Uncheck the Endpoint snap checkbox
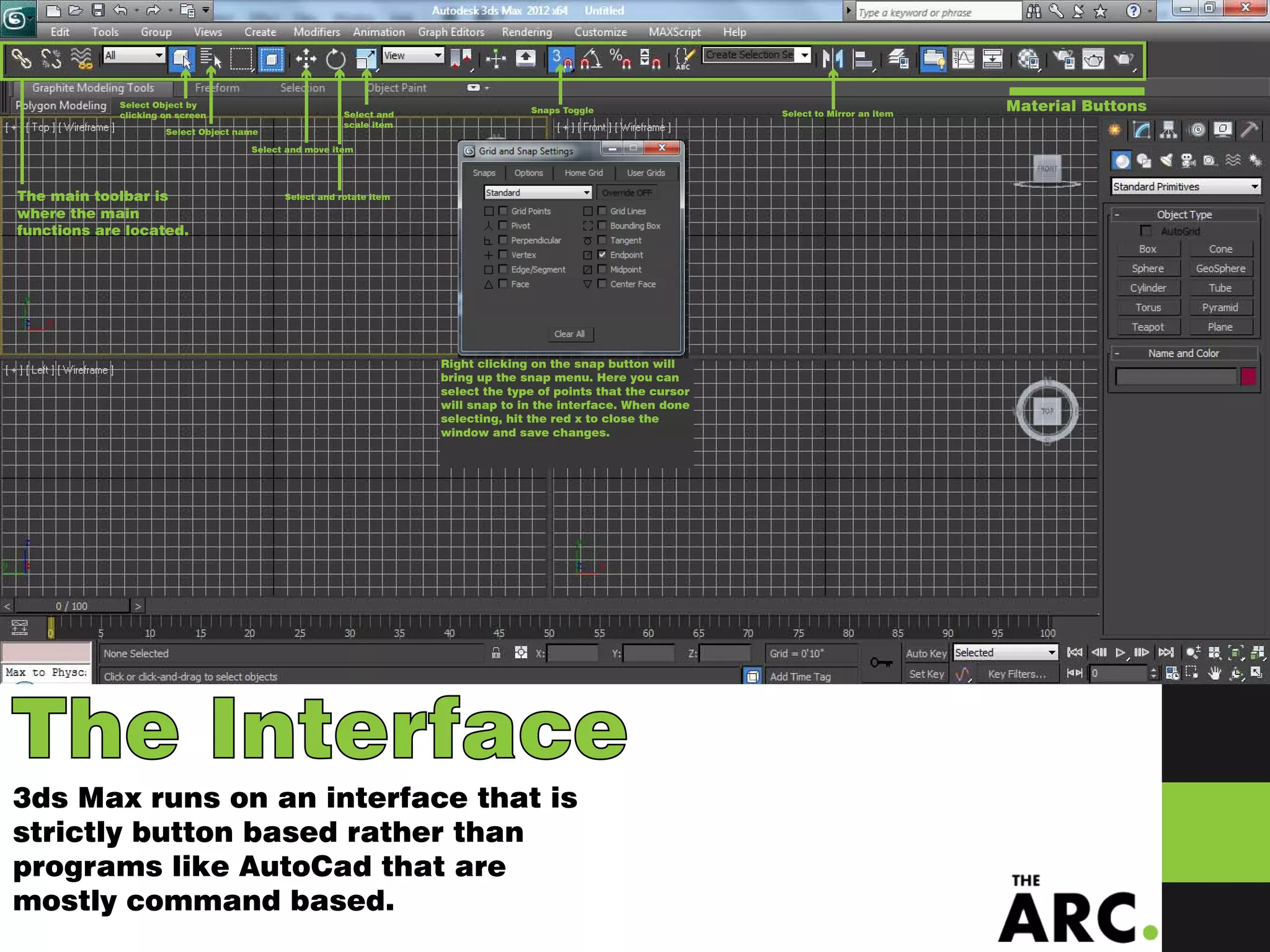This screenshot has width=1270, height=952. (602, 255)
